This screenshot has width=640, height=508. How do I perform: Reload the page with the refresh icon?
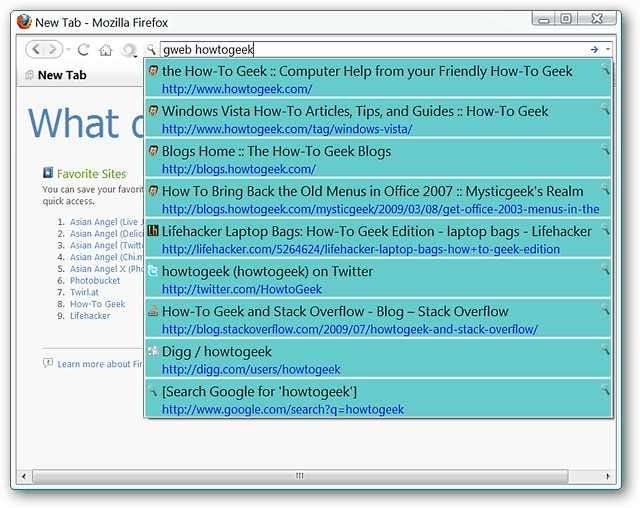point(84,49)
